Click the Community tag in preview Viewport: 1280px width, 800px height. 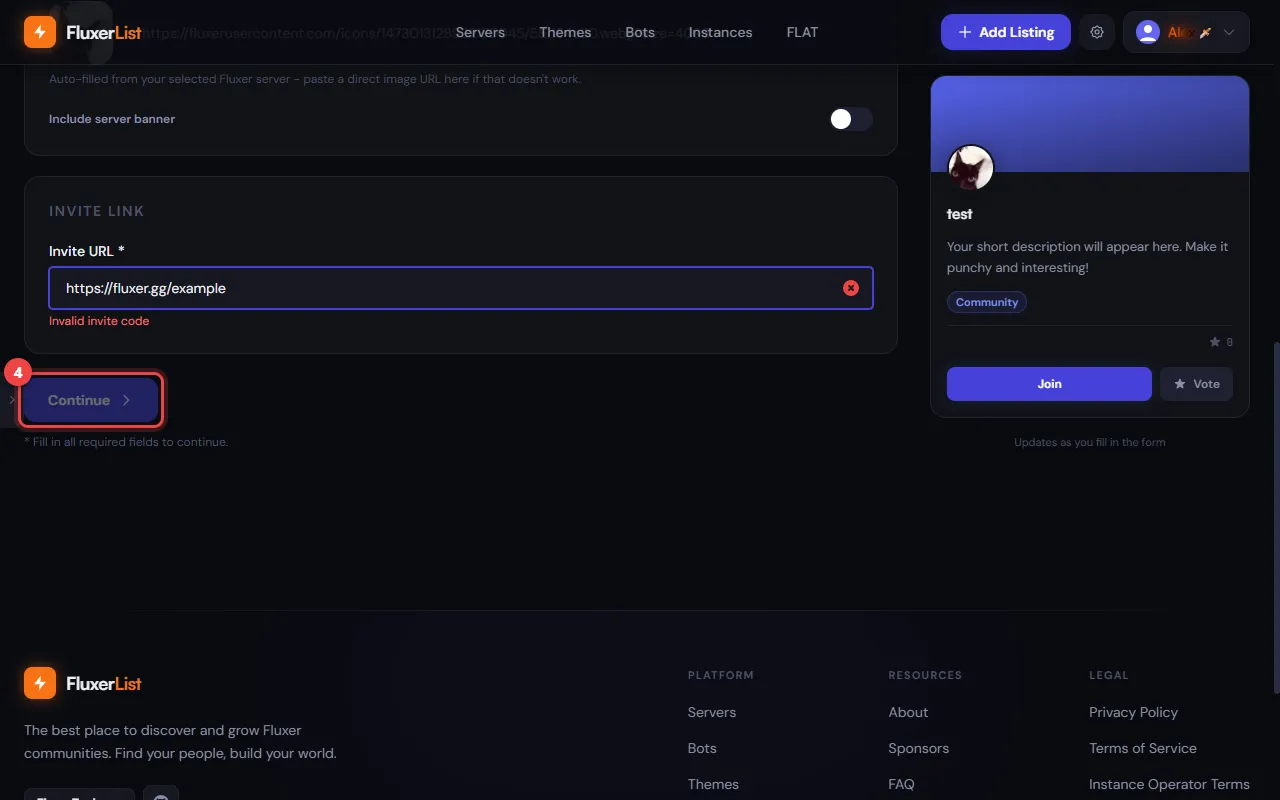(986, 302)
